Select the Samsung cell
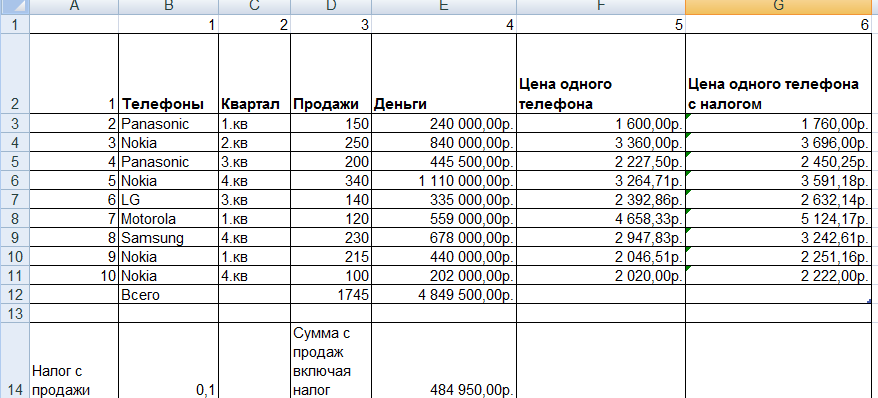This screenshot has height=398, width=878. point(169,238)
